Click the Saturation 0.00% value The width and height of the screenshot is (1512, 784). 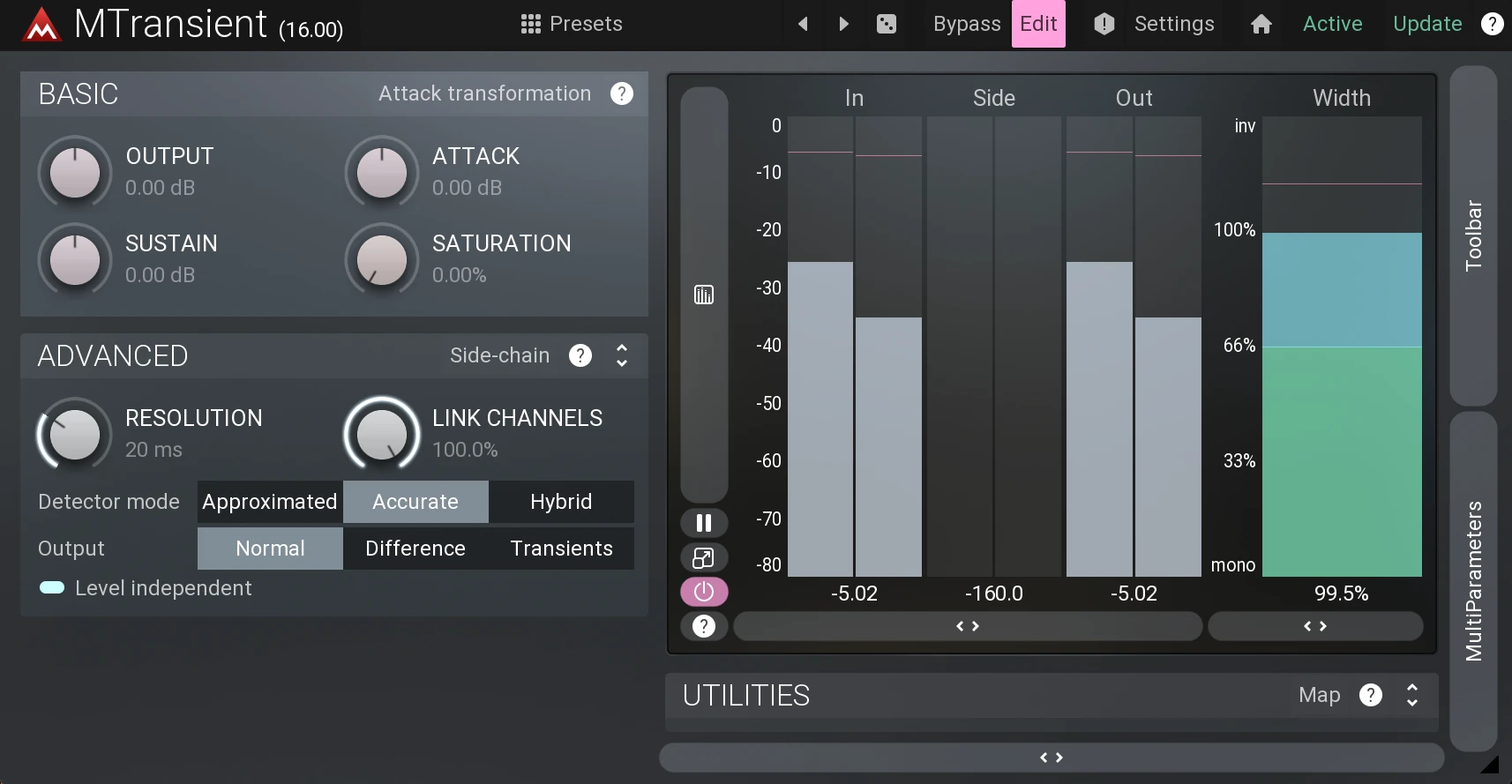click(x=459, y=275)
